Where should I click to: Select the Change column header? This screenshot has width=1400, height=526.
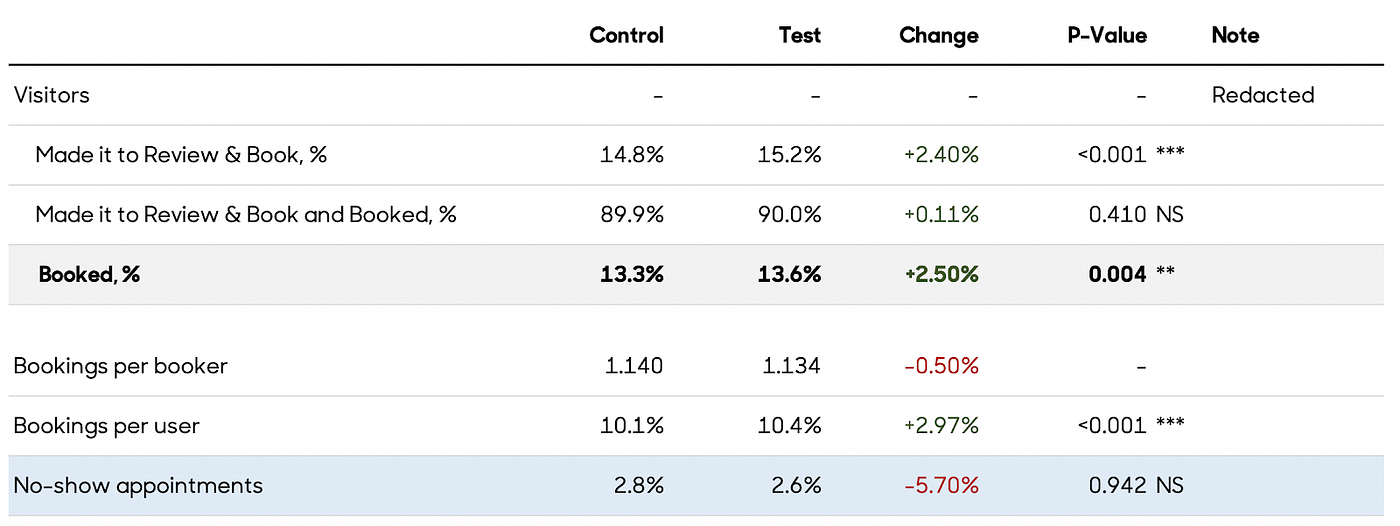pos(938,36)
